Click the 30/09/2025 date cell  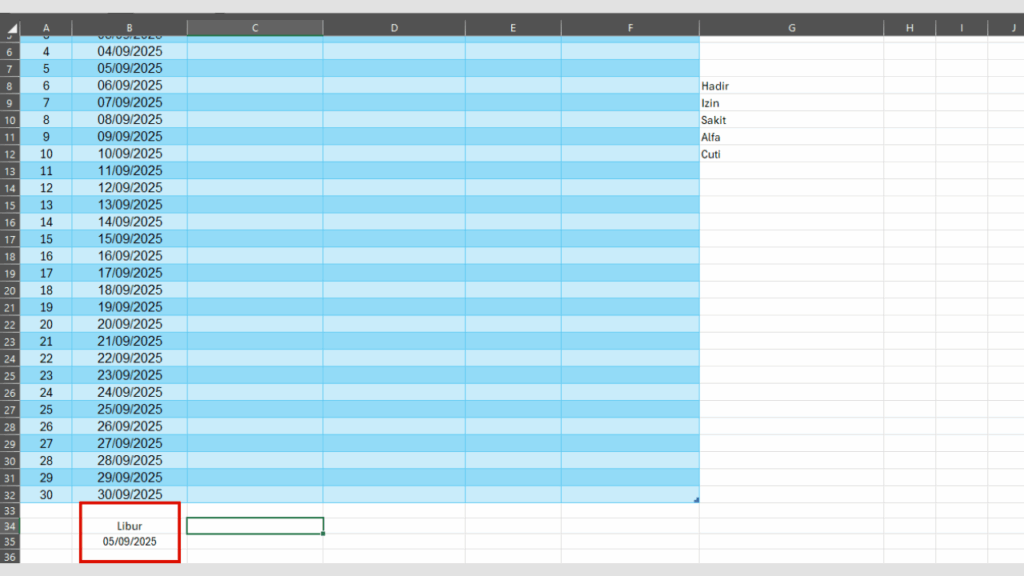[x=129, y=494]
